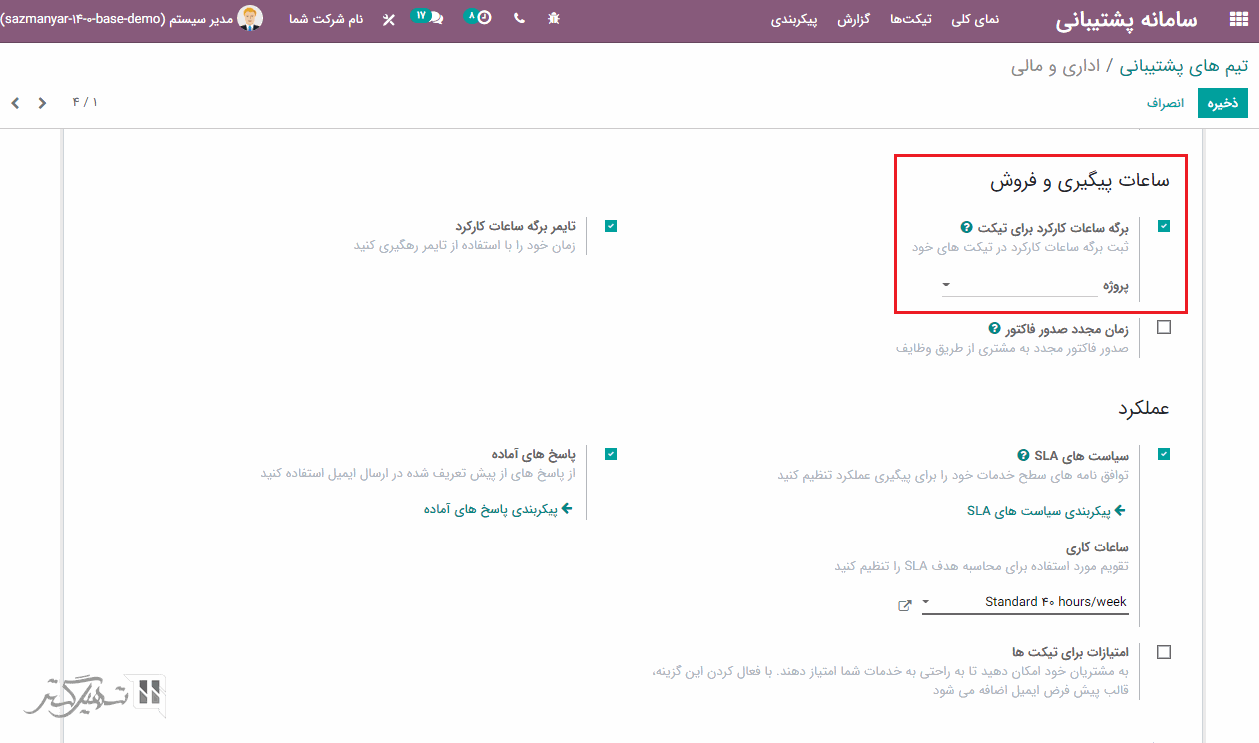1259x743 pixels.
Task: Open the ساعات کاری Standard 40 hours/week dropdown
Action: click(1025, 602)
